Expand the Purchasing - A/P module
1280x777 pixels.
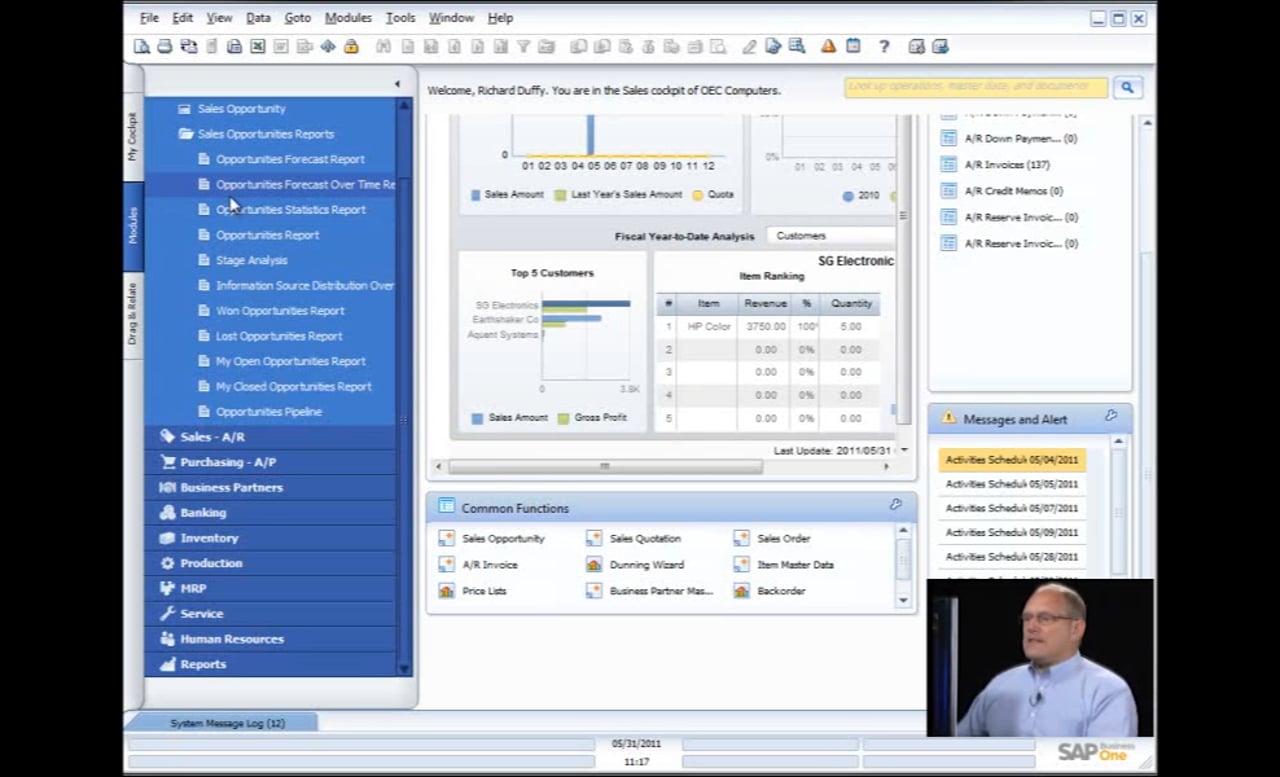tap(228, 462)
